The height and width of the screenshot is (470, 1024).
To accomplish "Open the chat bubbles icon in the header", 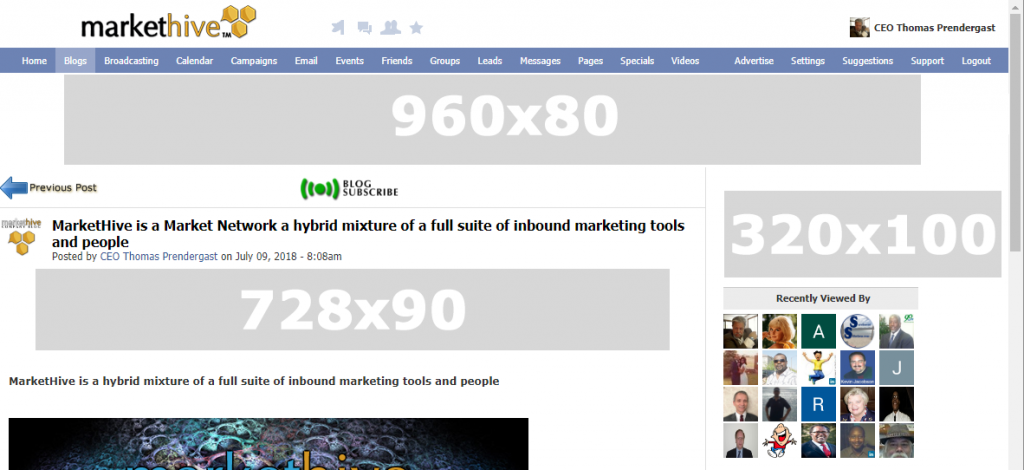I will click(364, 27).
